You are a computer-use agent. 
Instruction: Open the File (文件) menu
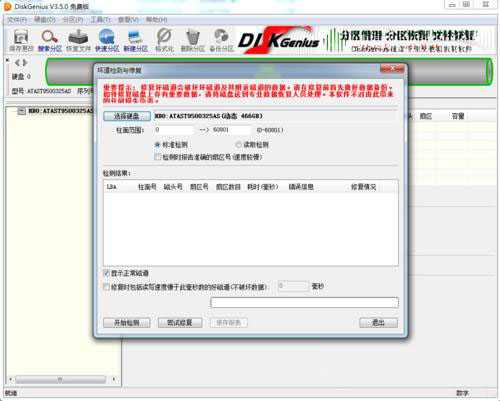click(17, 20)
